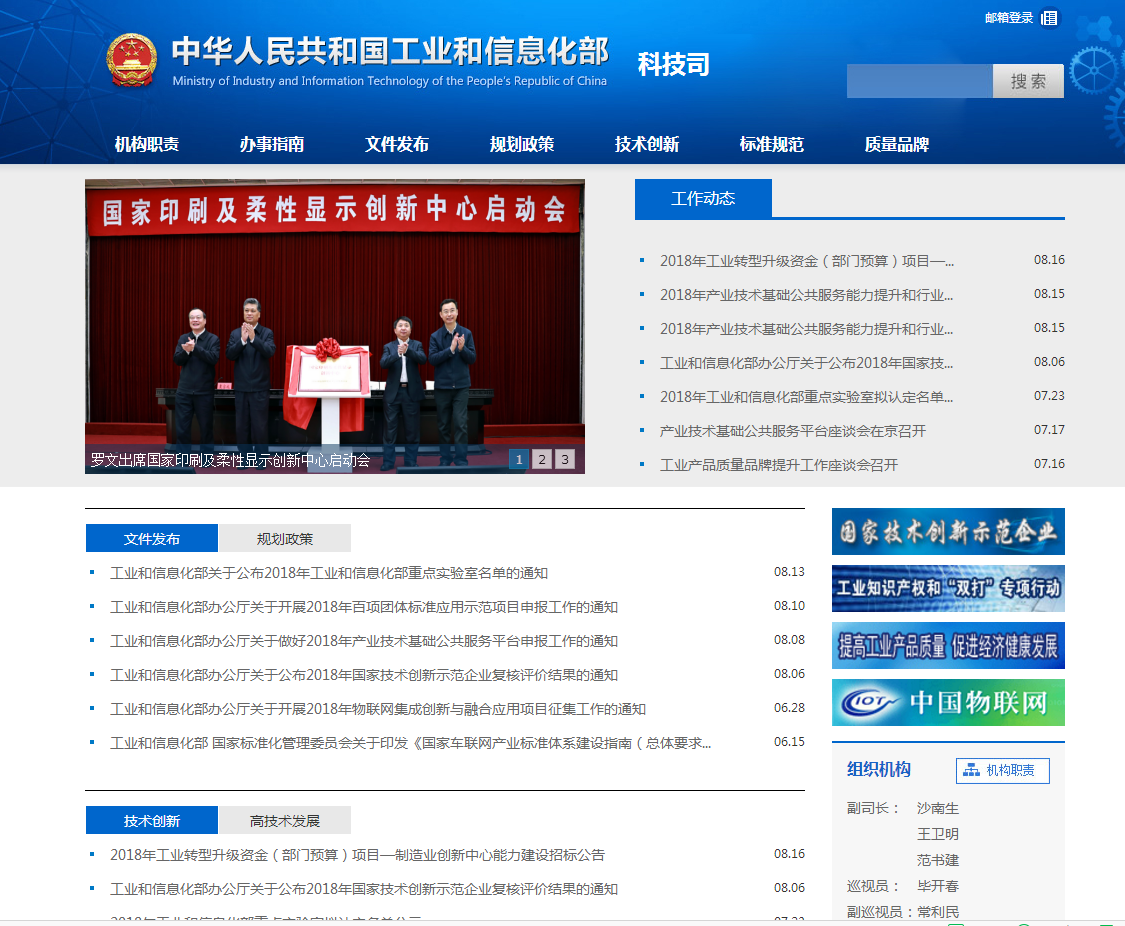This screenshot has height=926, width=1125.
Task: Select the blue 文件发布 section tab
Action: pyautogui.click(x=151, y=538)
